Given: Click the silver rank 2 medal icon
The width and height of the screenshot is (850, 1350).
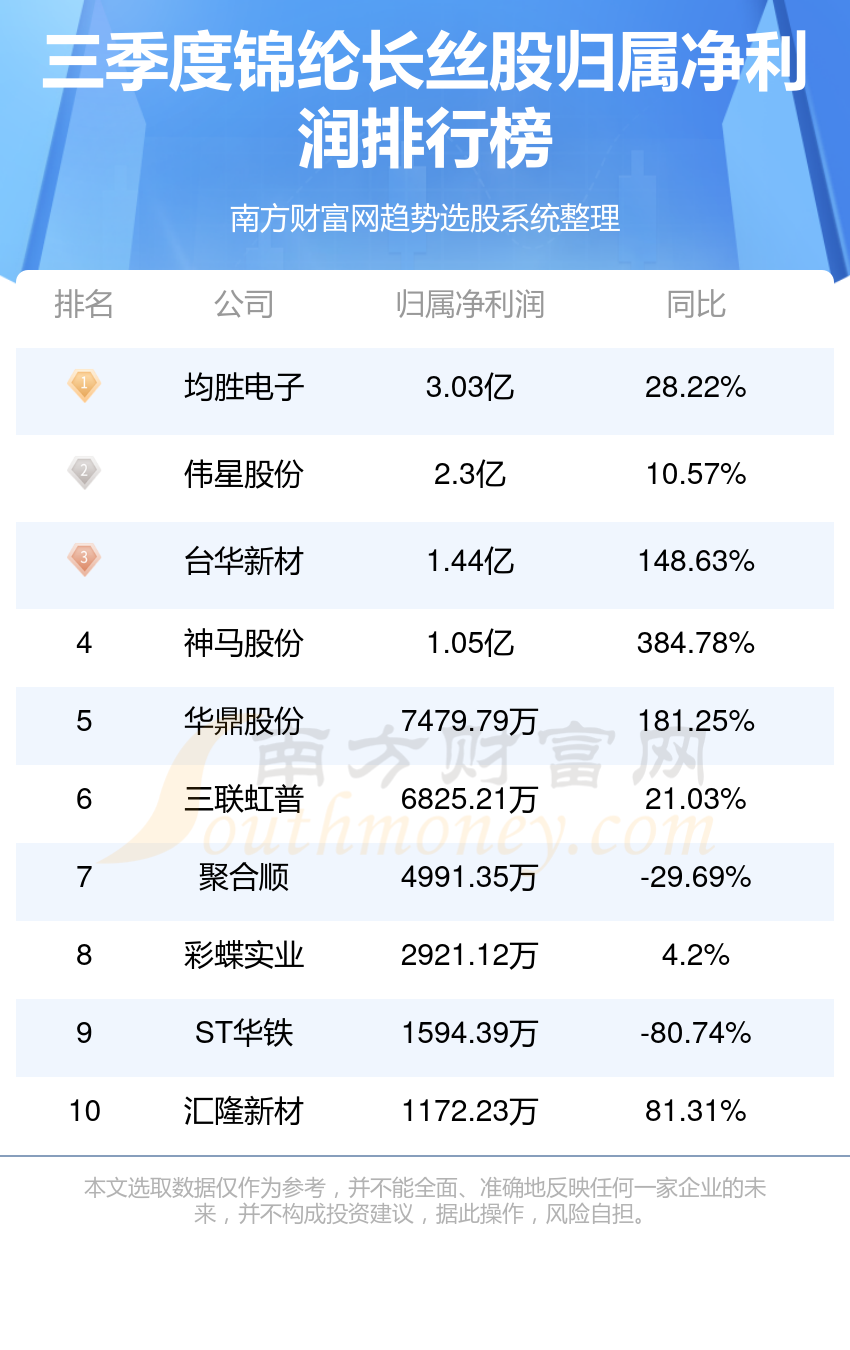Looking at the screenshot, I should coord(84,472).
